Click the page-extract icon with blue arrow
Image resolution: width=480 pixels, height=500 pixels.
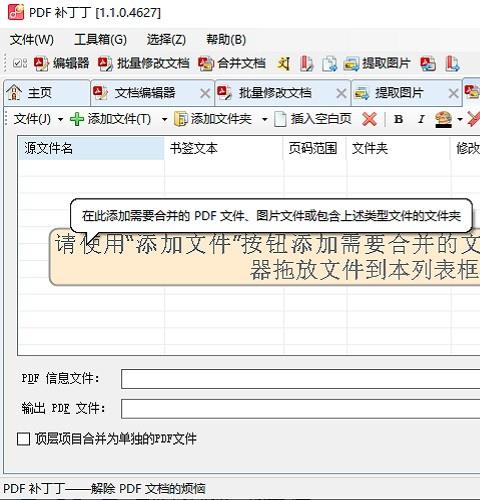tap(329, 63)
